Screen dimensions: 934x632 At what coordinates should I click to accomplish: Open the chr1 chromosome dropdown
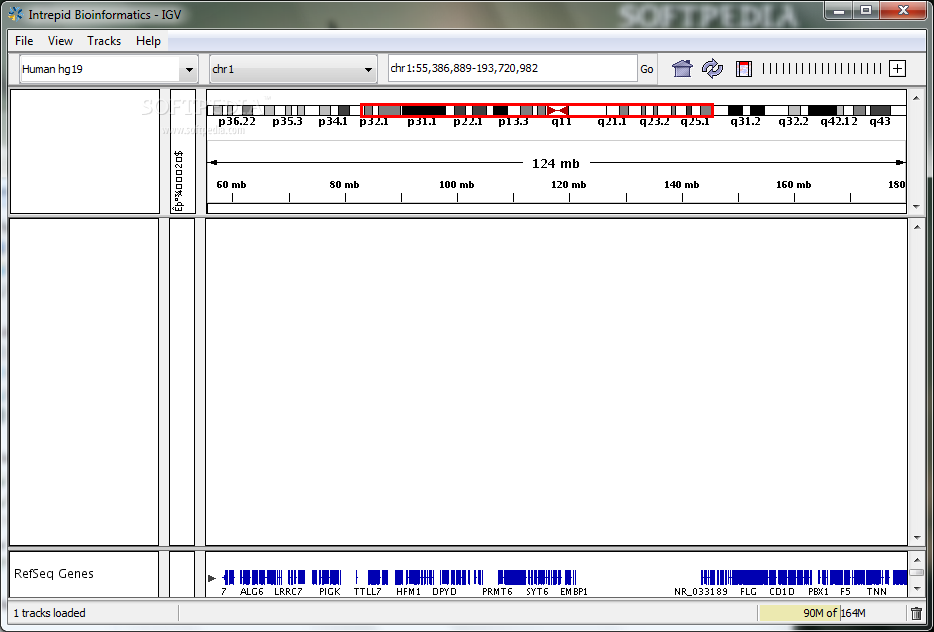[293, 69]
